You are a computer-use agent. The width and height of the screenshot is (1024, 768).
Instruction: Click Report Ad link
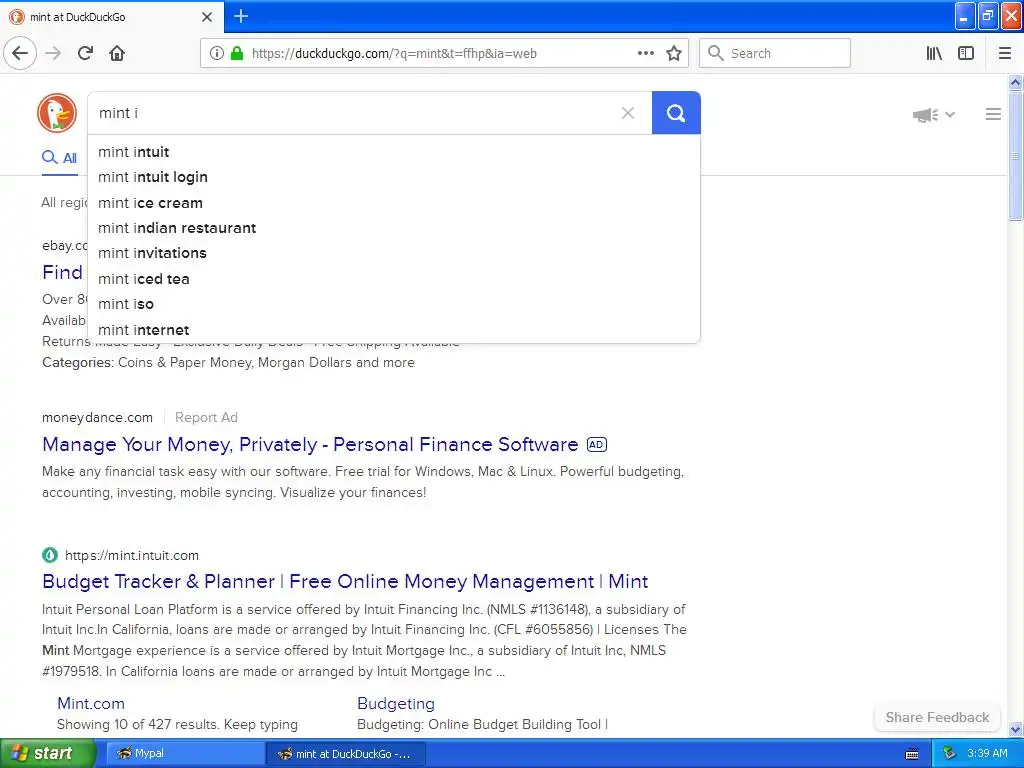206,417
